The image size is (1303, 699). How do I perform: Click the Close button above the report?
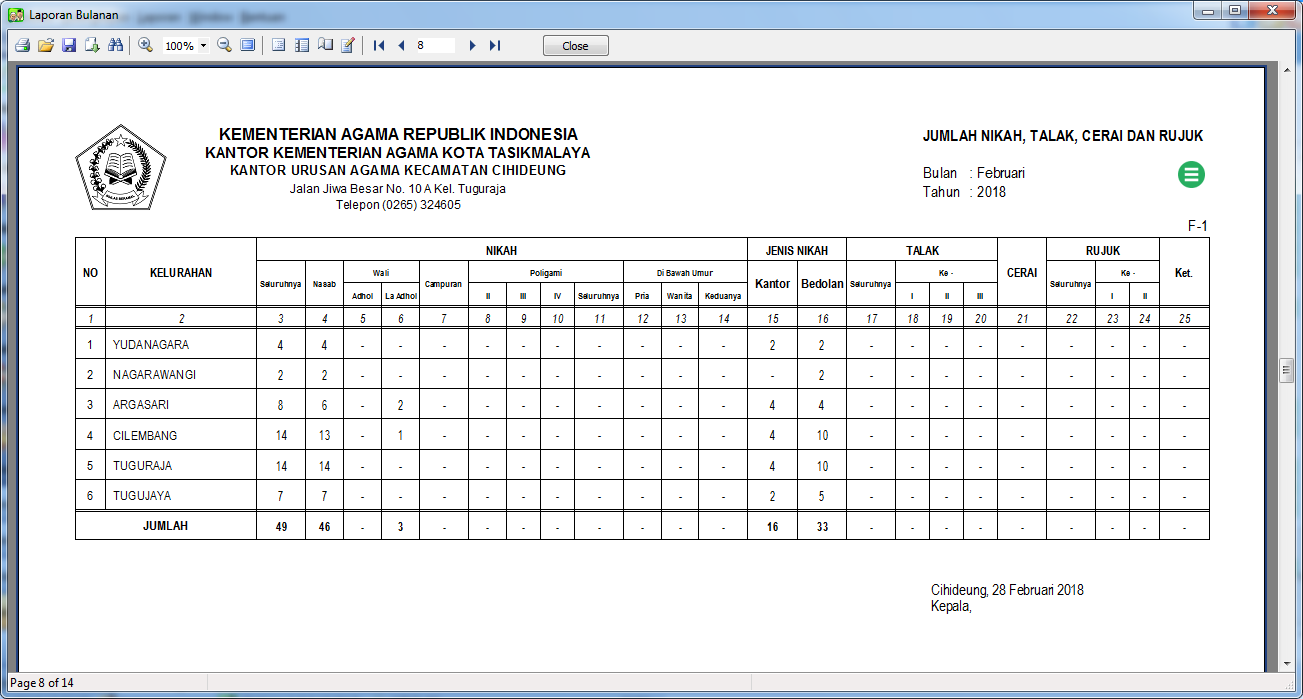click(x=575, y=44)
